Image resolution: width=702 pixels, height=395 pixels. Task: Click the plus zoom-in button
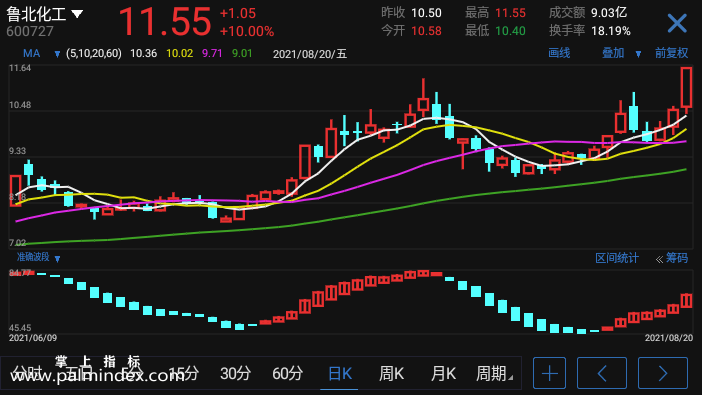coord(549,373)
